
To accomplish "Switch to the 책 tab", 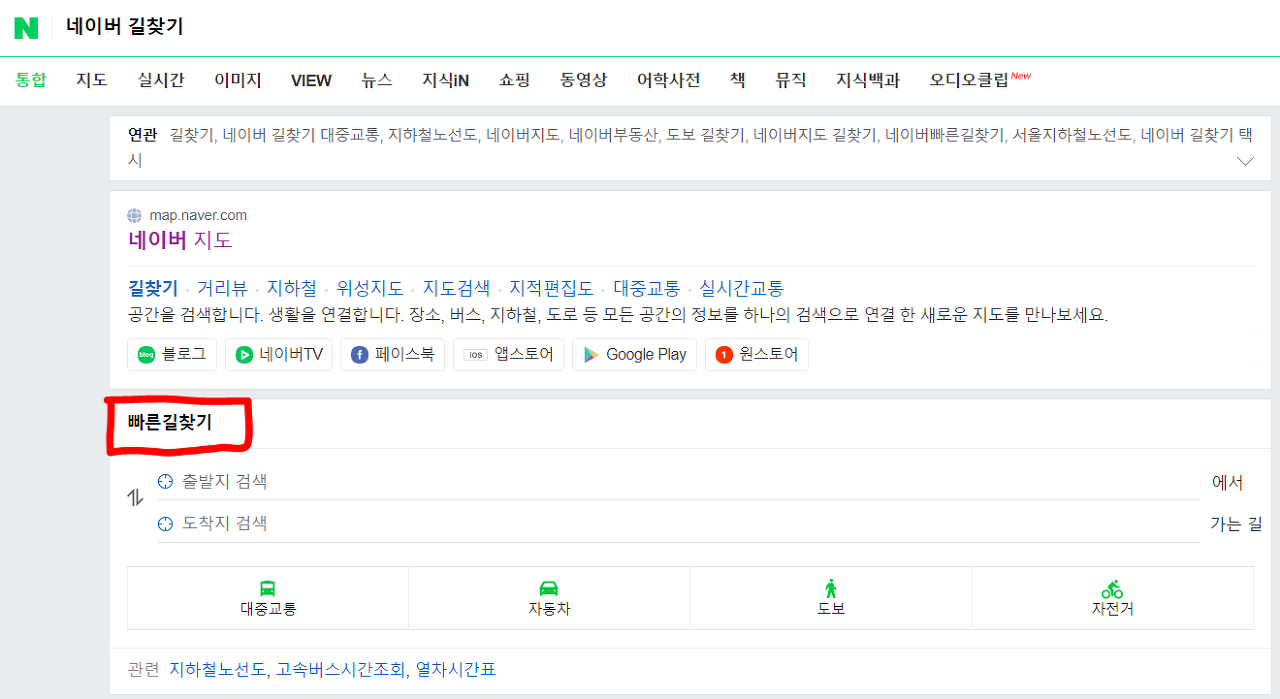I will point(738,80).
